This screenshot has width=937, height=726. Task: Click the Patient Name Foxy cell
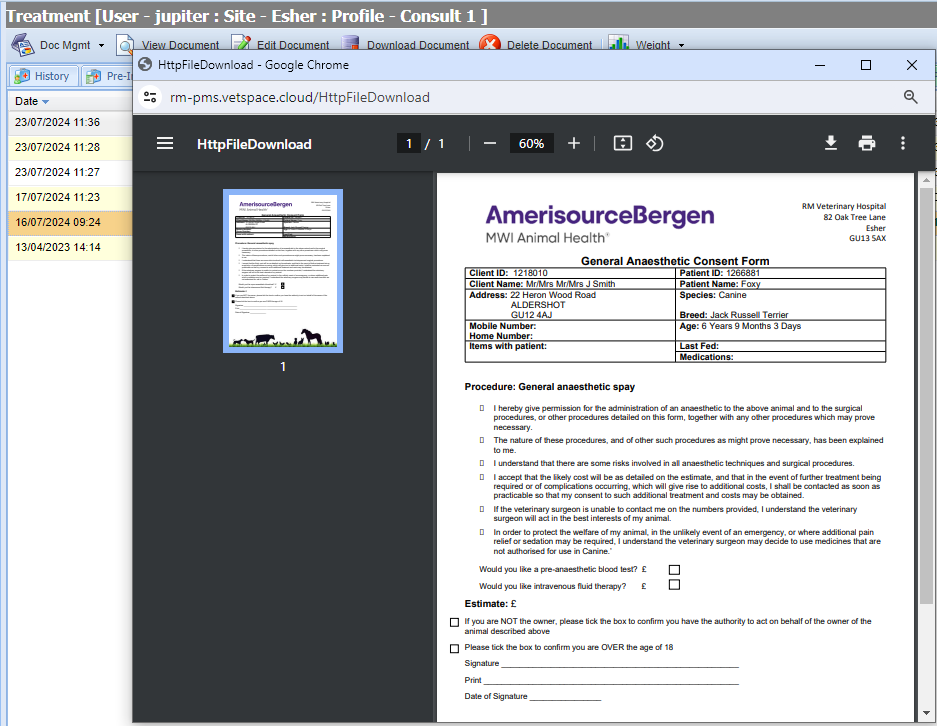point(780,284)
